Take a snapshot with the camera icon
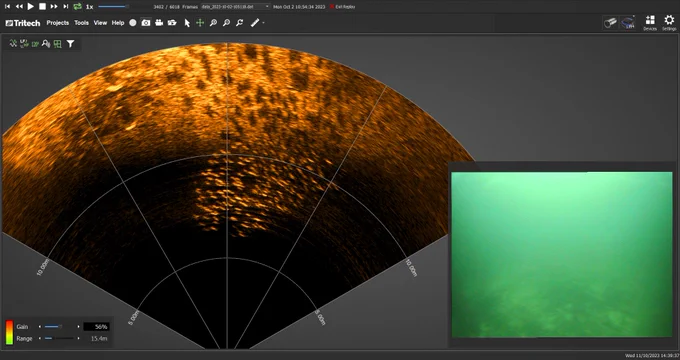Image resolution: width=680 pixels, height=360 pixels. pos(146,23)
